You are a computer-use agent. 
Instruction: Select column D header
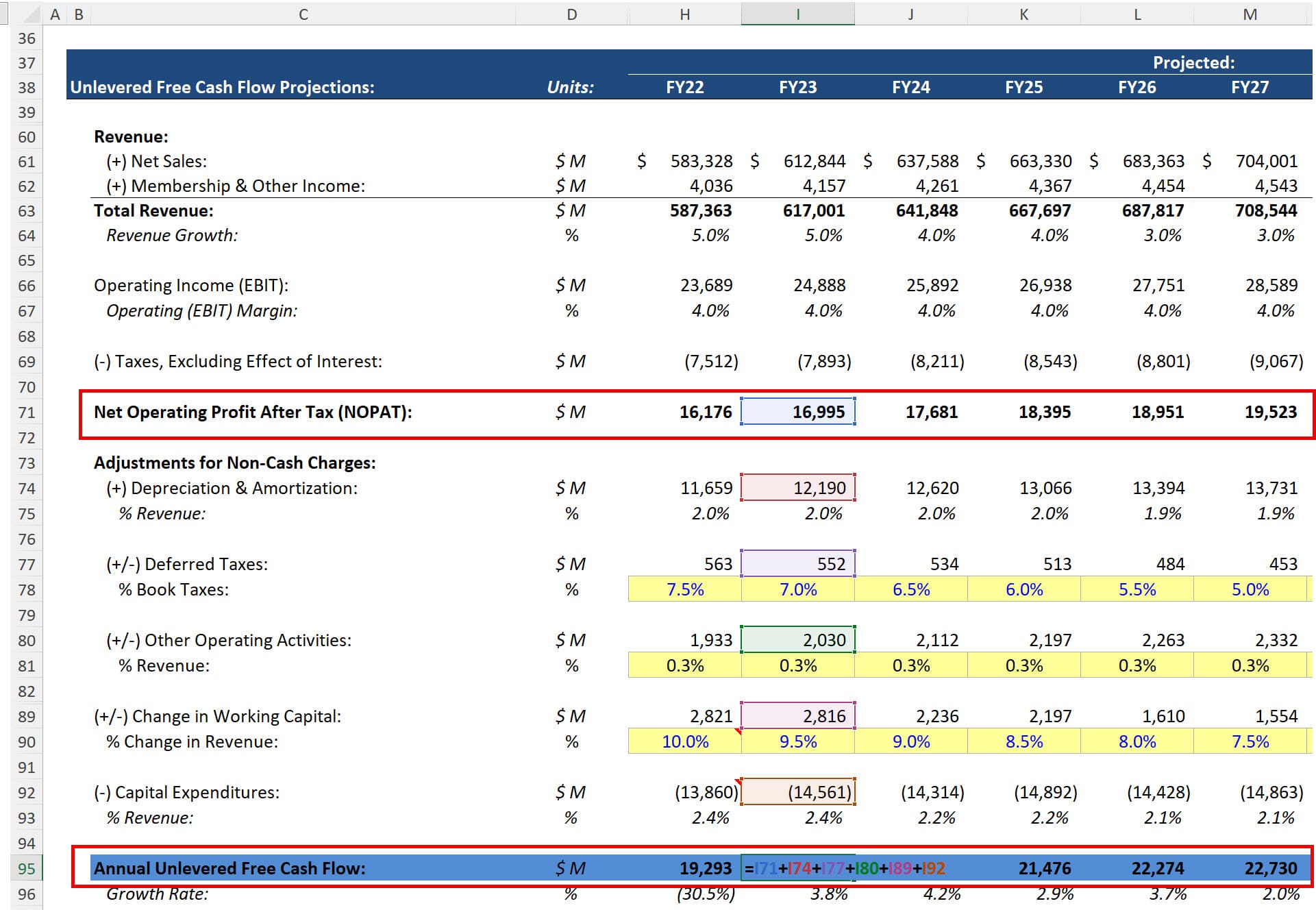(x=571, y=13)
